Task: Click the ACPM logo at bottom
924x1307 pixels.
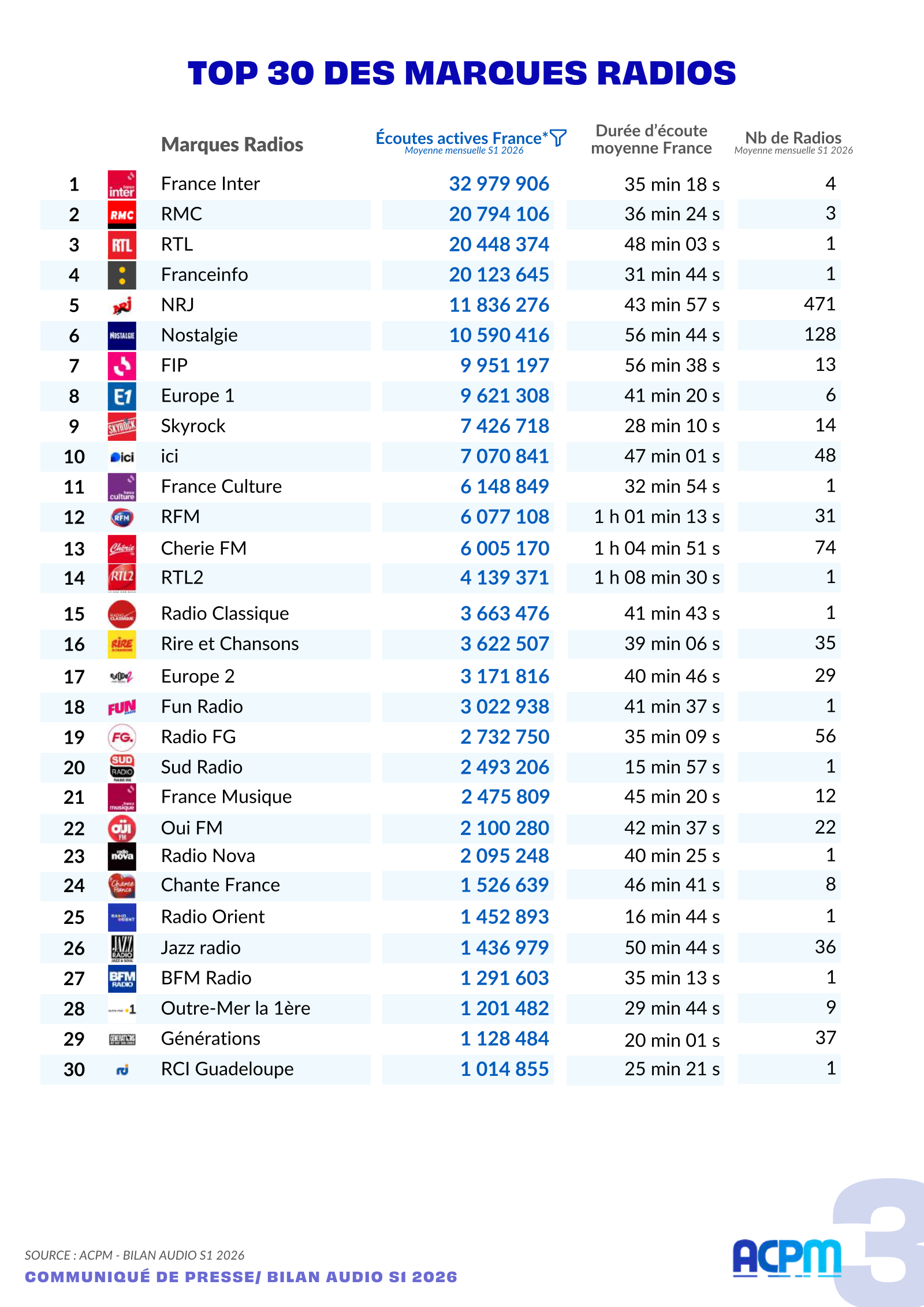Action: point(787,1258)
